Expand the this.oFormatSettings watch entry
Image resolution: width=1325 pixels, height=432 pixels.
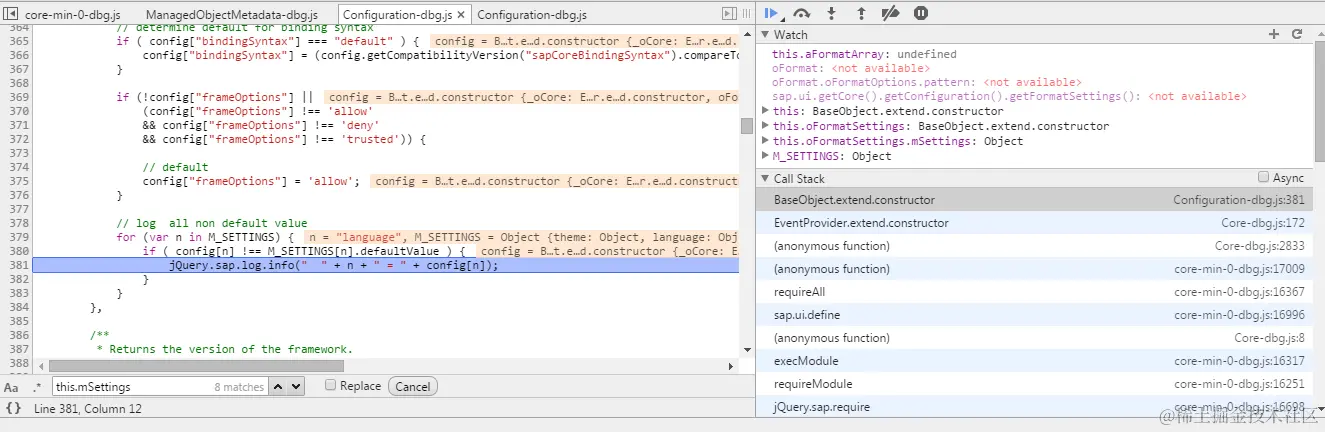click(766, 126)
